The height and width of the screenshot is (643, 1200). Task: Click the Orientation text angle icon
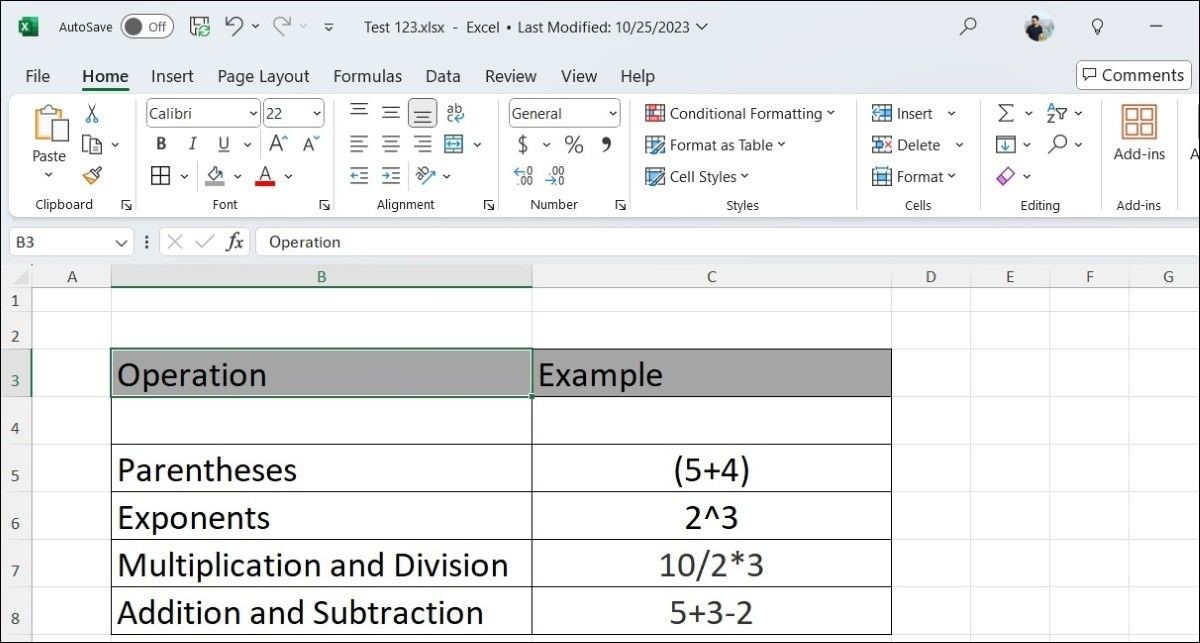pos(425,176)
